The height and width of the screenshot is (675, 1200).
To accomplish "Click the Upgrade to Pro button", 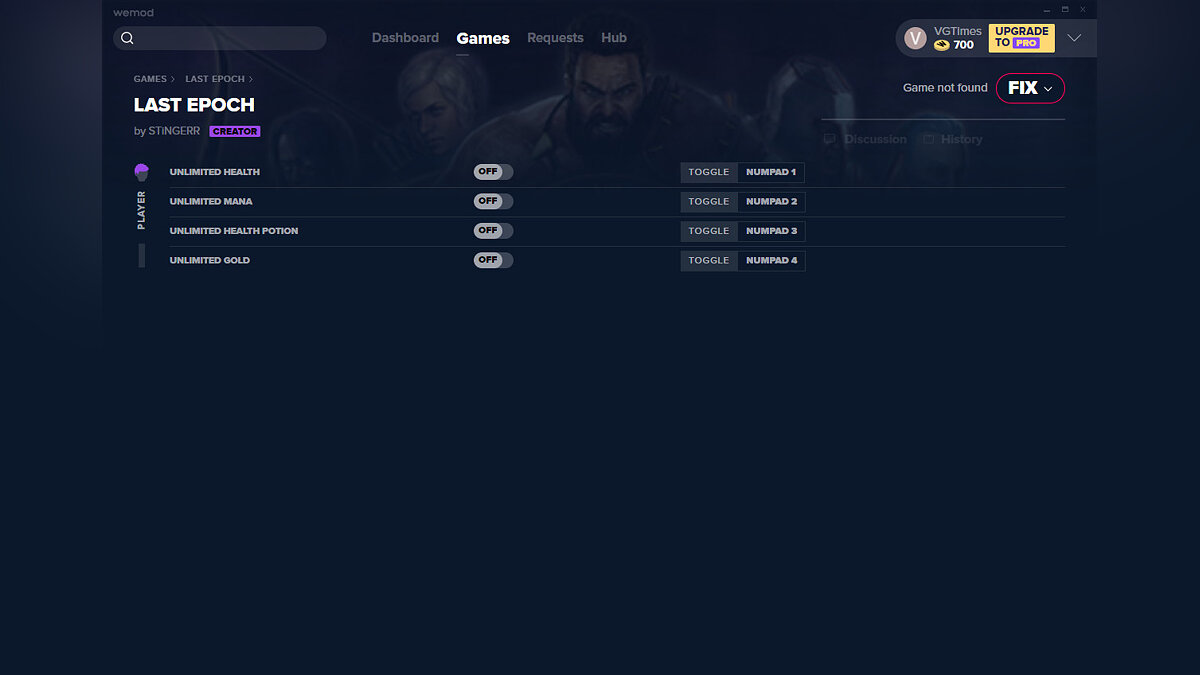I will pyautogui.click(x=1021, y=38).
